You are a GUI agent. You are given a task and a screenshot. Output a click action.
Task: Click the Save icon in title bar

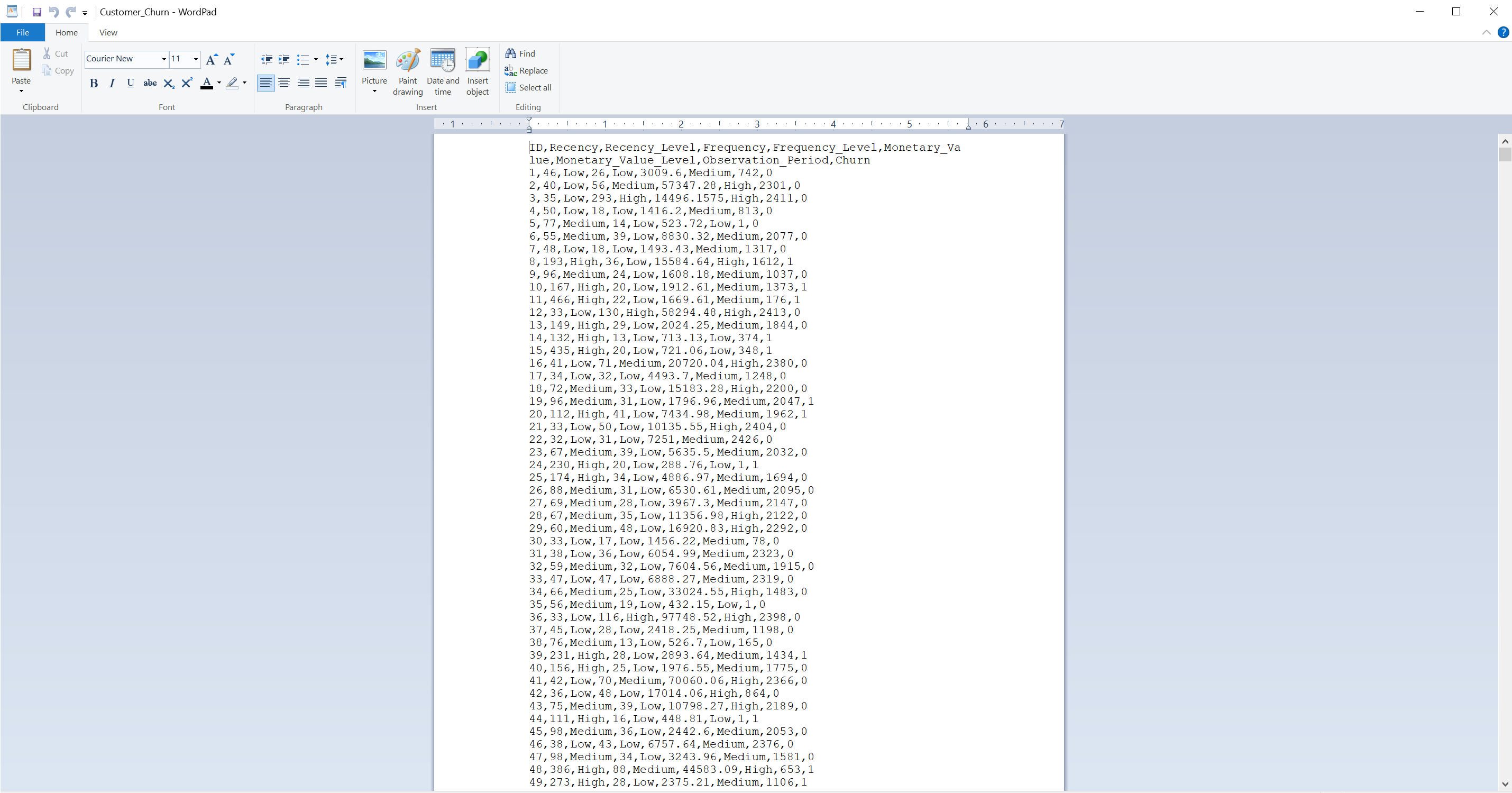[x=36, y=12]
